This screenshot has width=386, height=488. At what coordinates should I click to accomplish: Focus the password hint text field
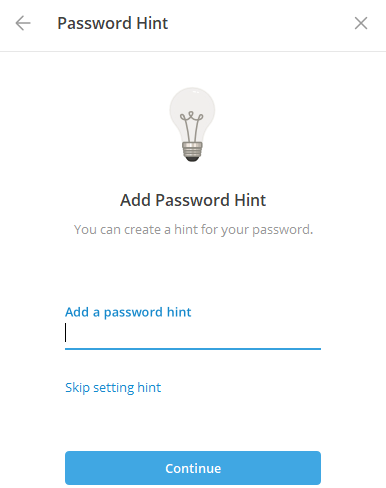tap(193, 333)
